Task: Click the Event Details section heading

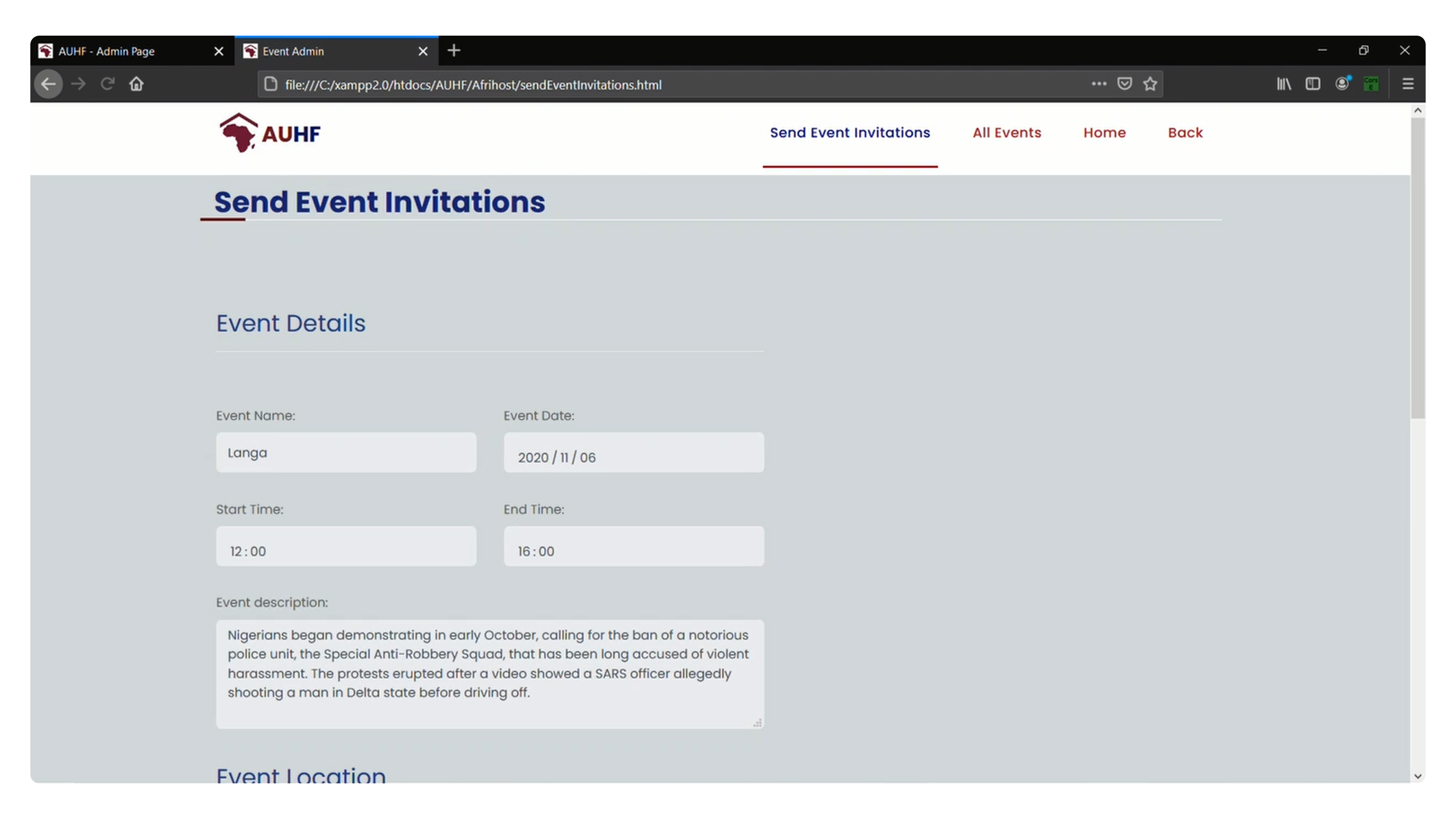Action: tap(290, 323)
